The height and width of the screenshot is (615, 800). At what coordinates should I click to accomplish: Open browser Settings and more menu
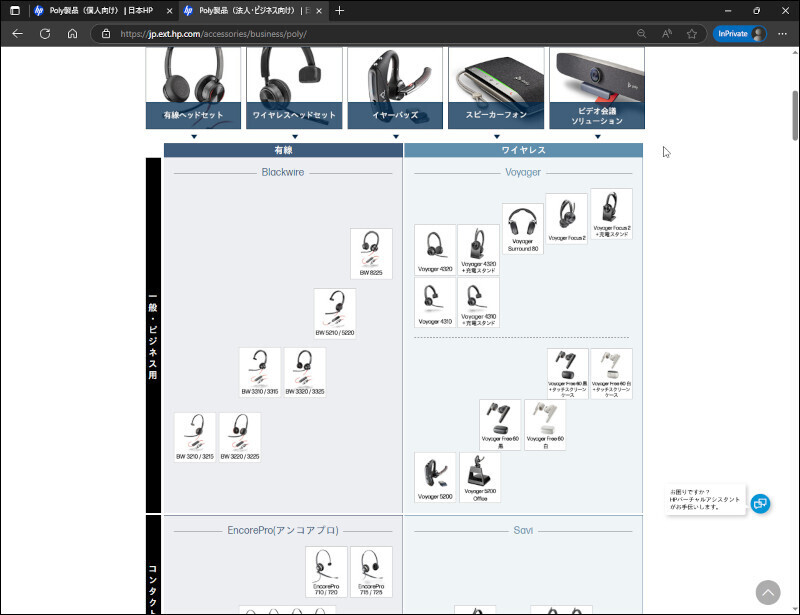pos(782,34)
